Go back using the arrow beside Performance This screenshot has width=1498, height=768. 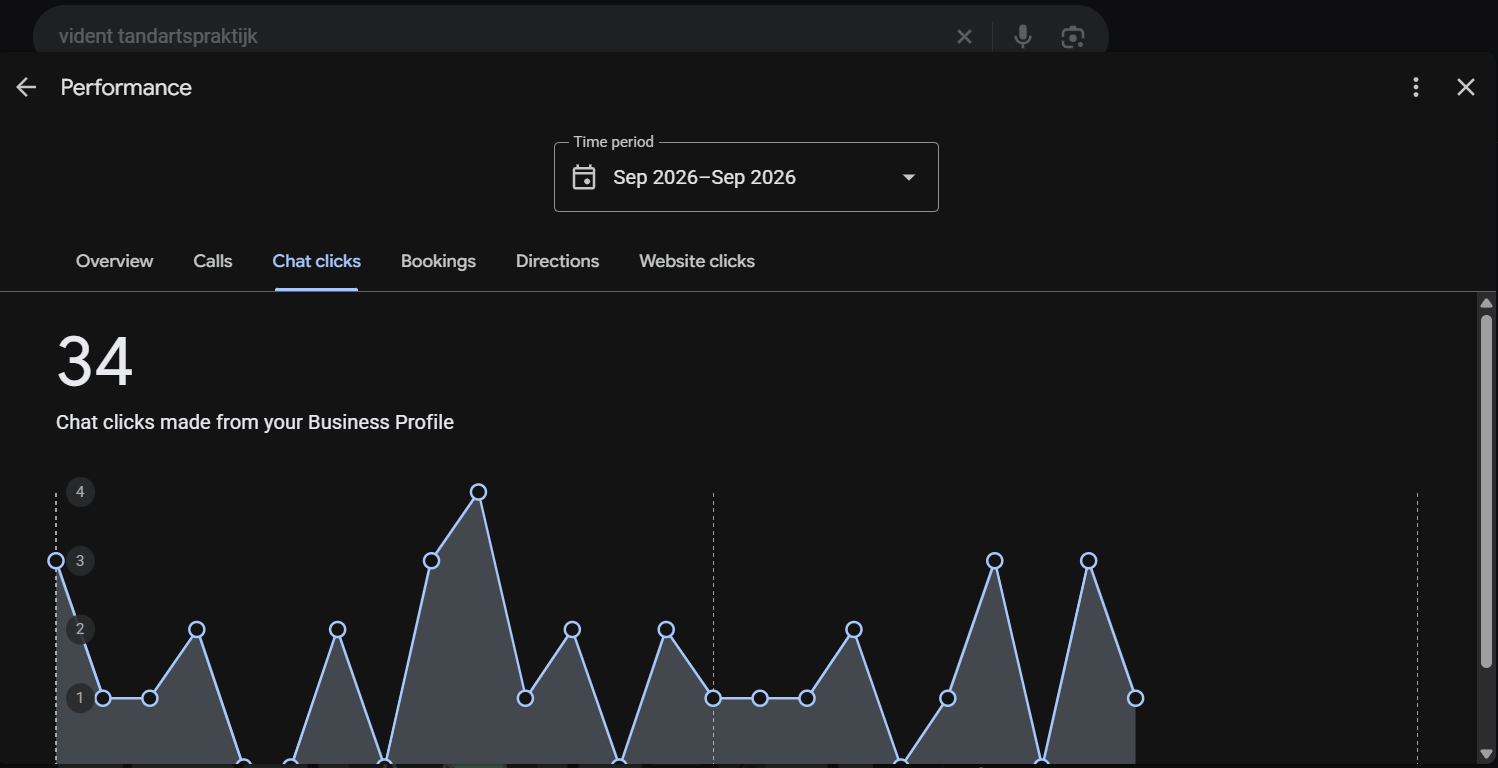(x=26, y=87)
